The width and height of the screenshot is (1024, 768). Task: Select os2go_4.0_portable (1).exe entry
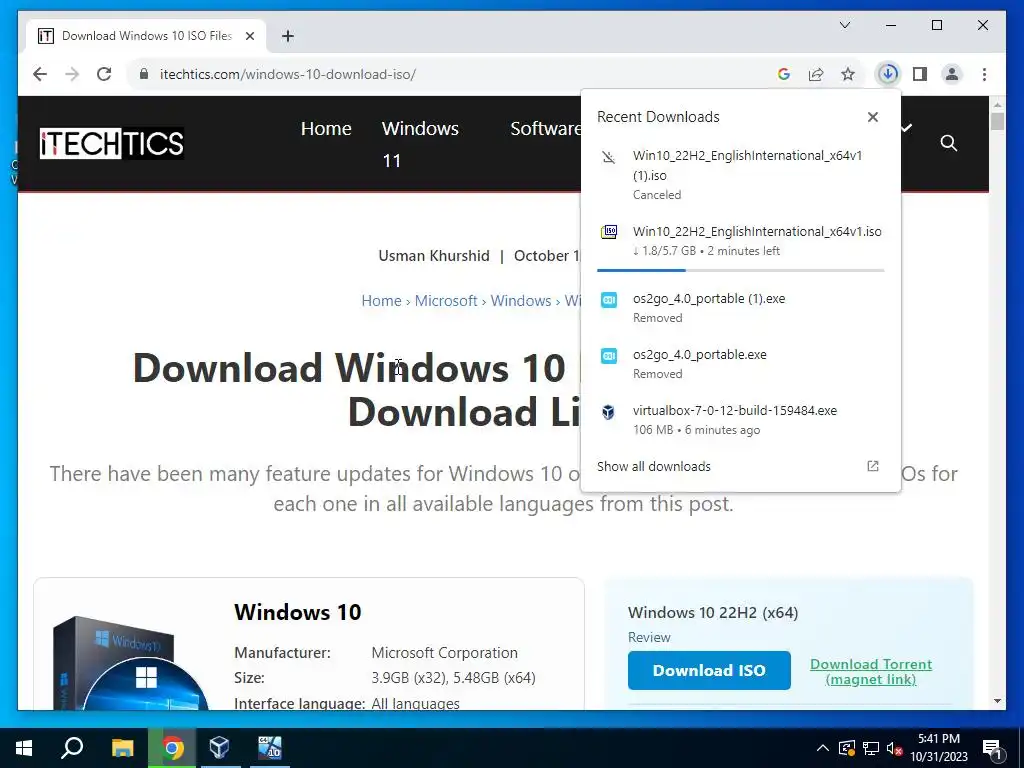point(741,308)
